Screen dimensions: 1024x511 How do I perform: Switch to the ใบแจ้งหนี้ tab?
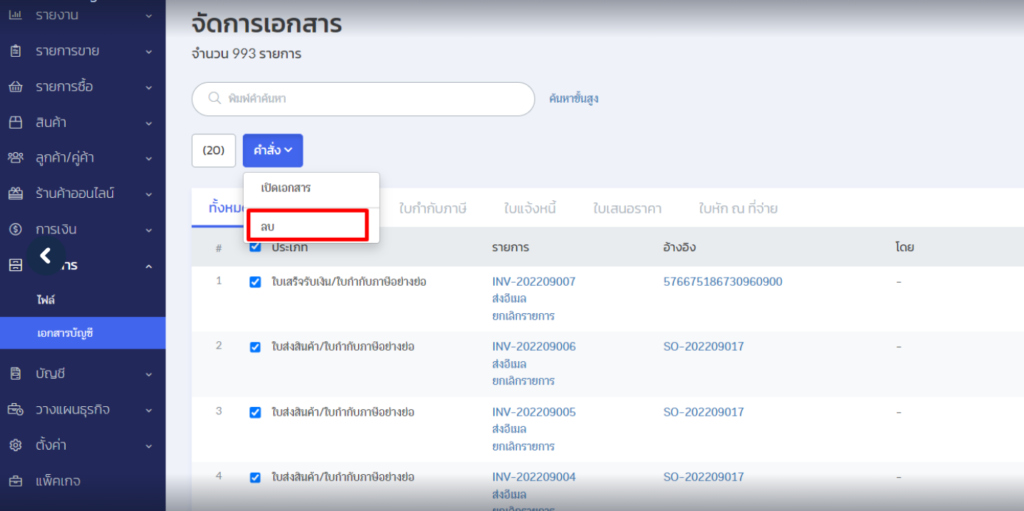pyautogui.click(x=529, y=209)
